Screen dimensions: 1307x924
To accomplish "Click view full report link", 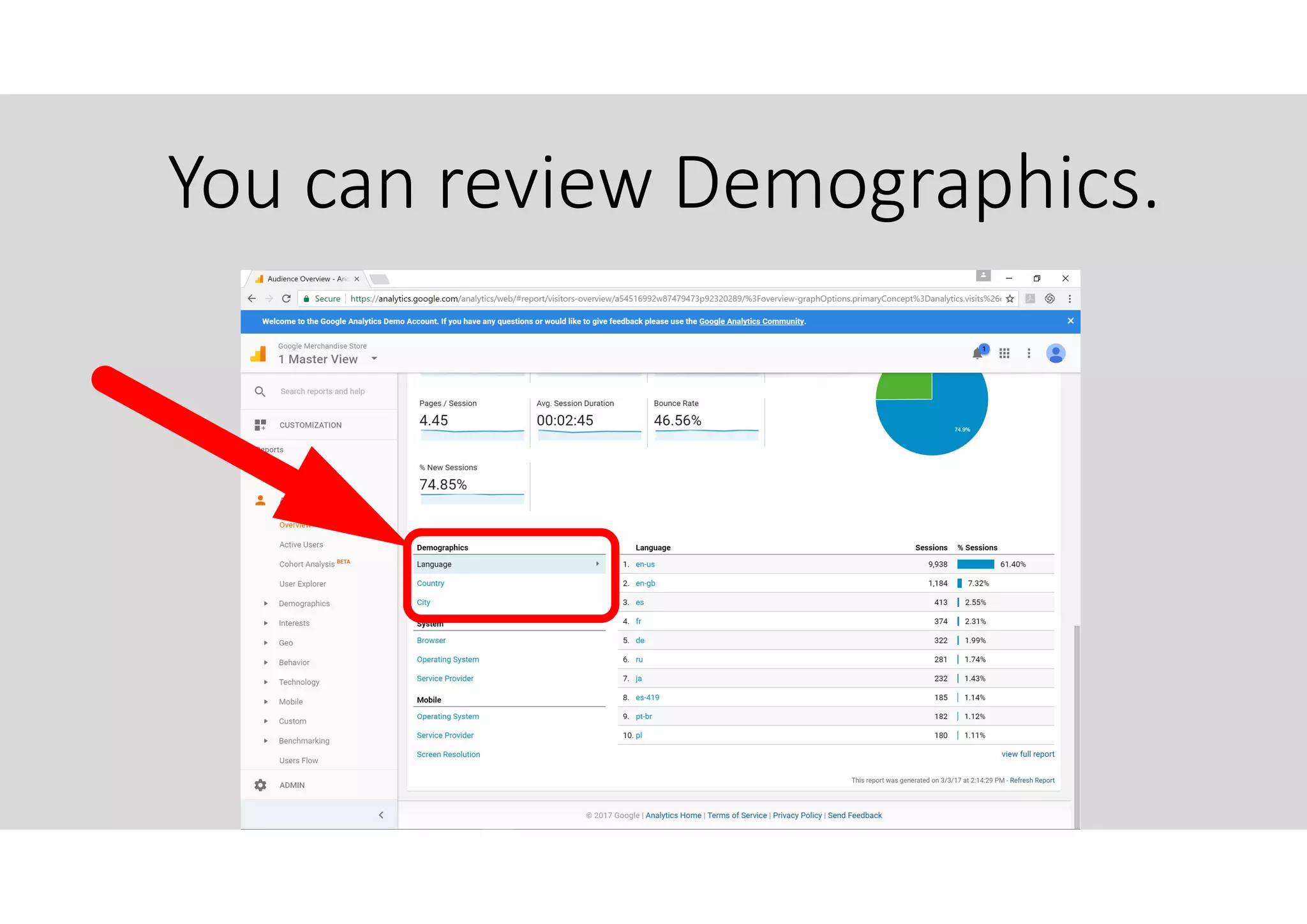I will (x=1027, y=754).
